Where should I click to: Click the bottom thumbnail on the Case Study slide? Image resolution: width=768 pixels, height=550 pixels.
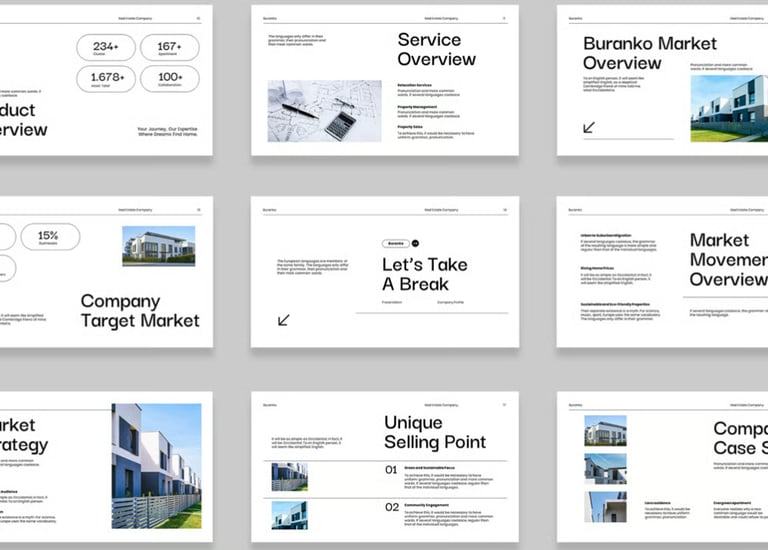point(605,507)
